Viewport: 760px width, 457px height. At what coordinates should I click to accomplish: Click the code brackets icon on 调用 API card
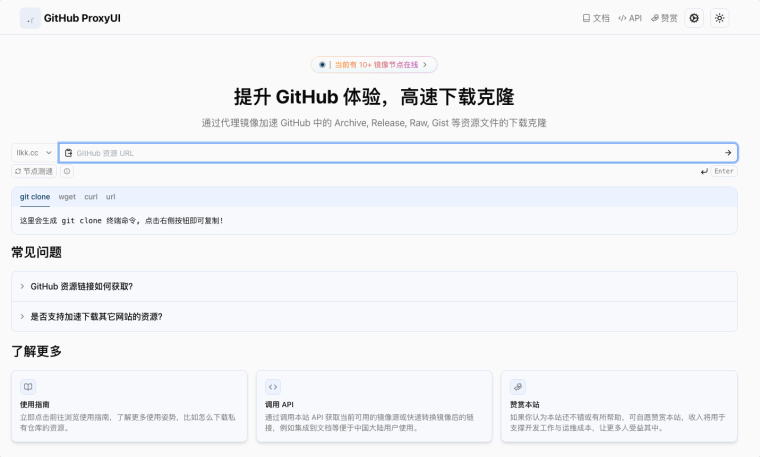(x=273, y=387)
